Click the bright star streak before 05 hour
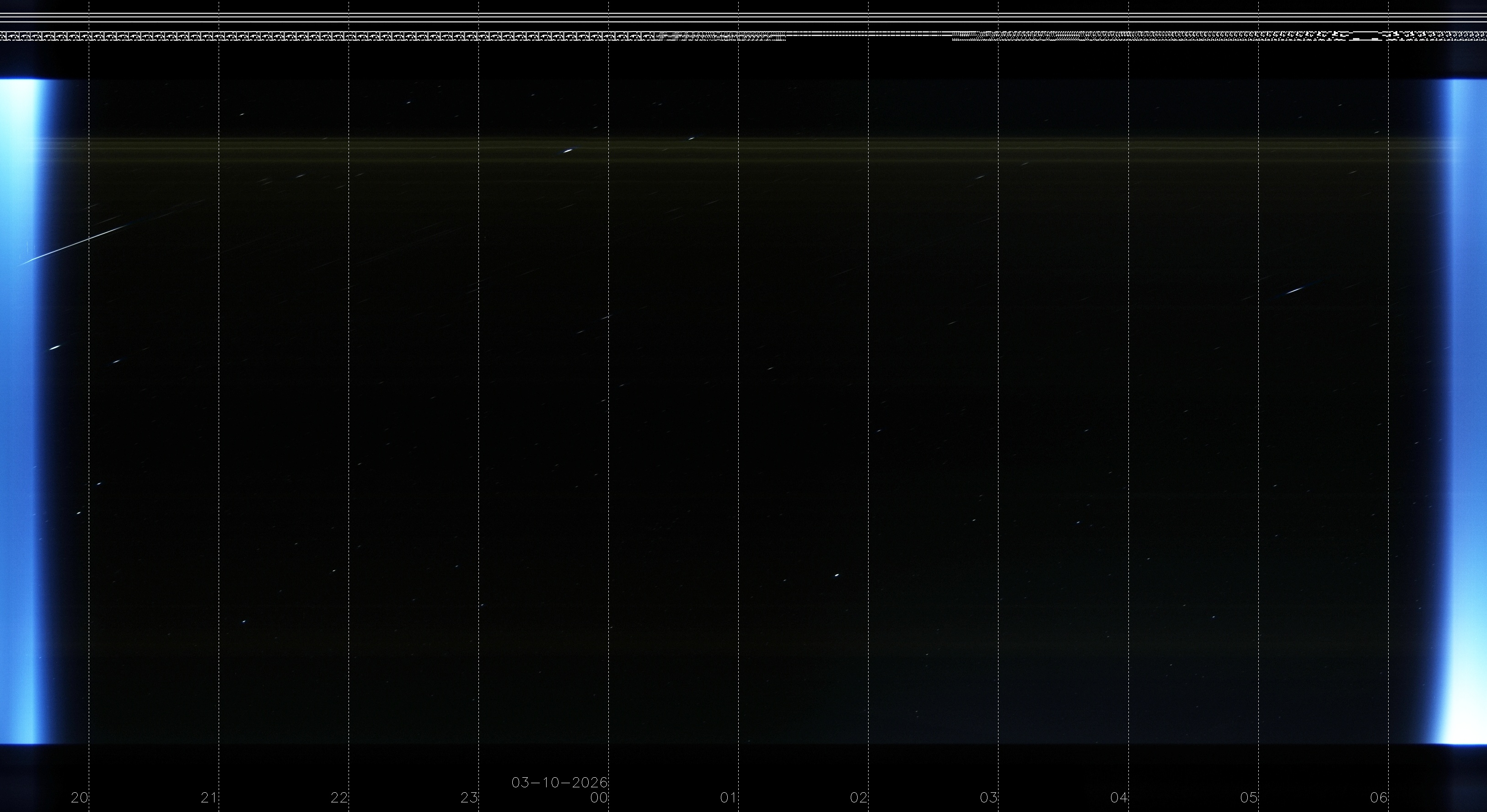Viewport: 1487px width, 812px height. (x=1295, y=290)
